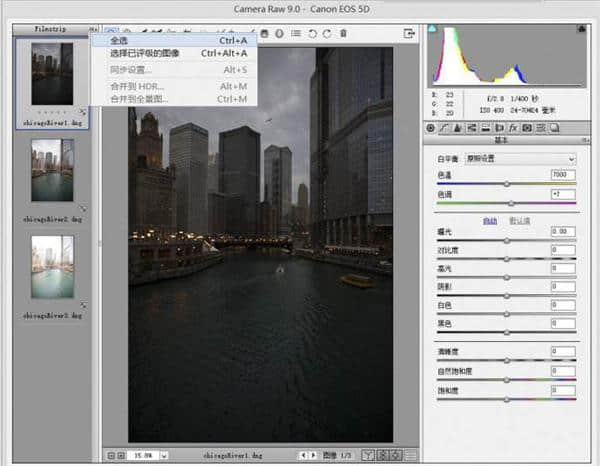The width and height of the screenshot is (600, 466).
Task: Open the Effects (fx) panel tab
Action: [x=512, y=128]
